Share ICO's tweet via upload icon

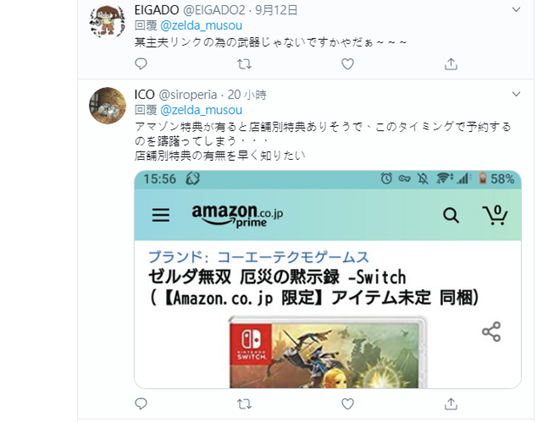tap(451, 404)
